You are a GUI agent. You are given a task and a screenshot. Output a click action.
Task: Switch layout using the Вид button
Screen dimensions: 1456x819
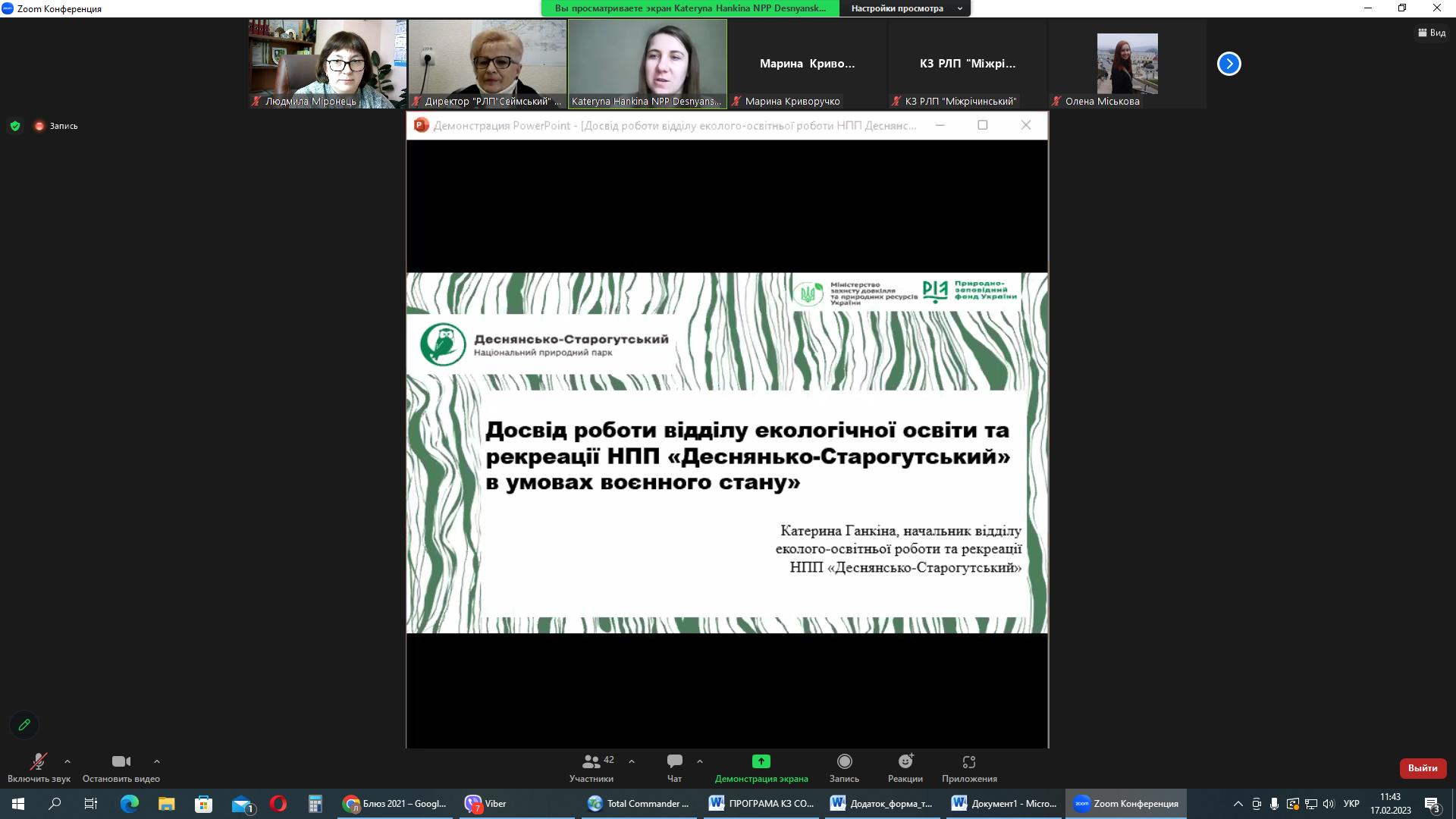(1432, 33)
